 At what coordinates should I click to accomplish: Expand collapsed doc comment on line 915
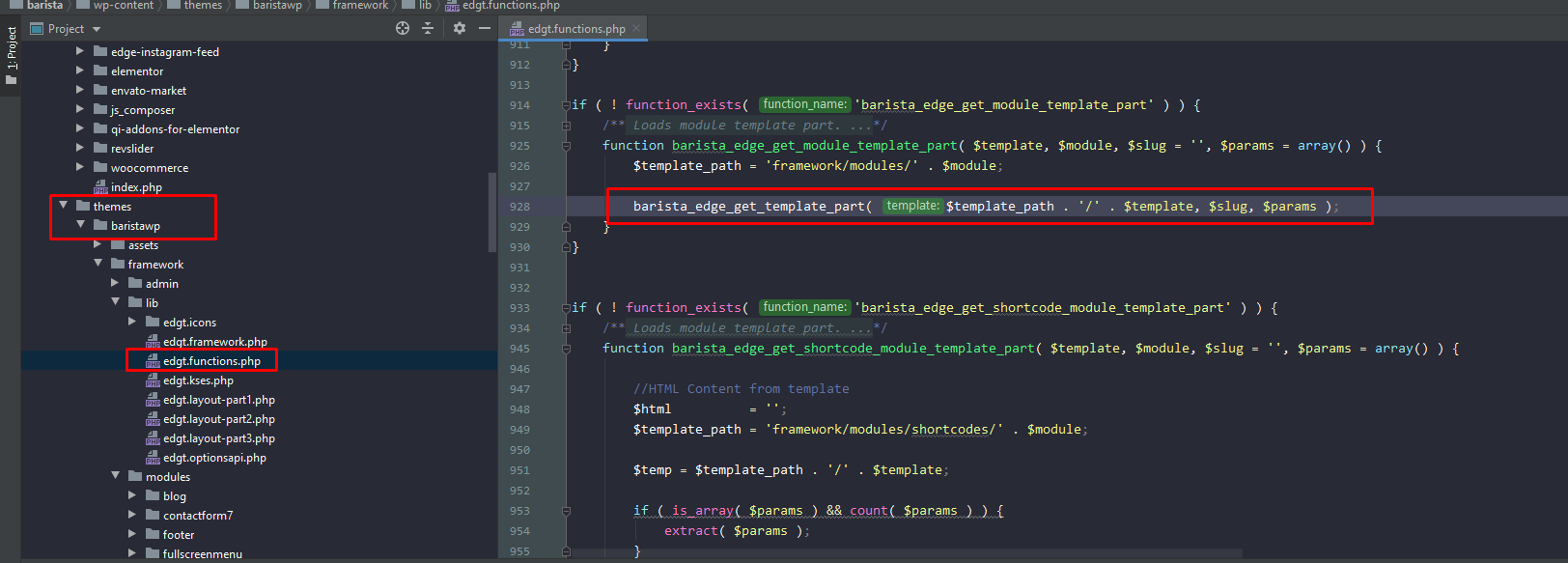567,126
